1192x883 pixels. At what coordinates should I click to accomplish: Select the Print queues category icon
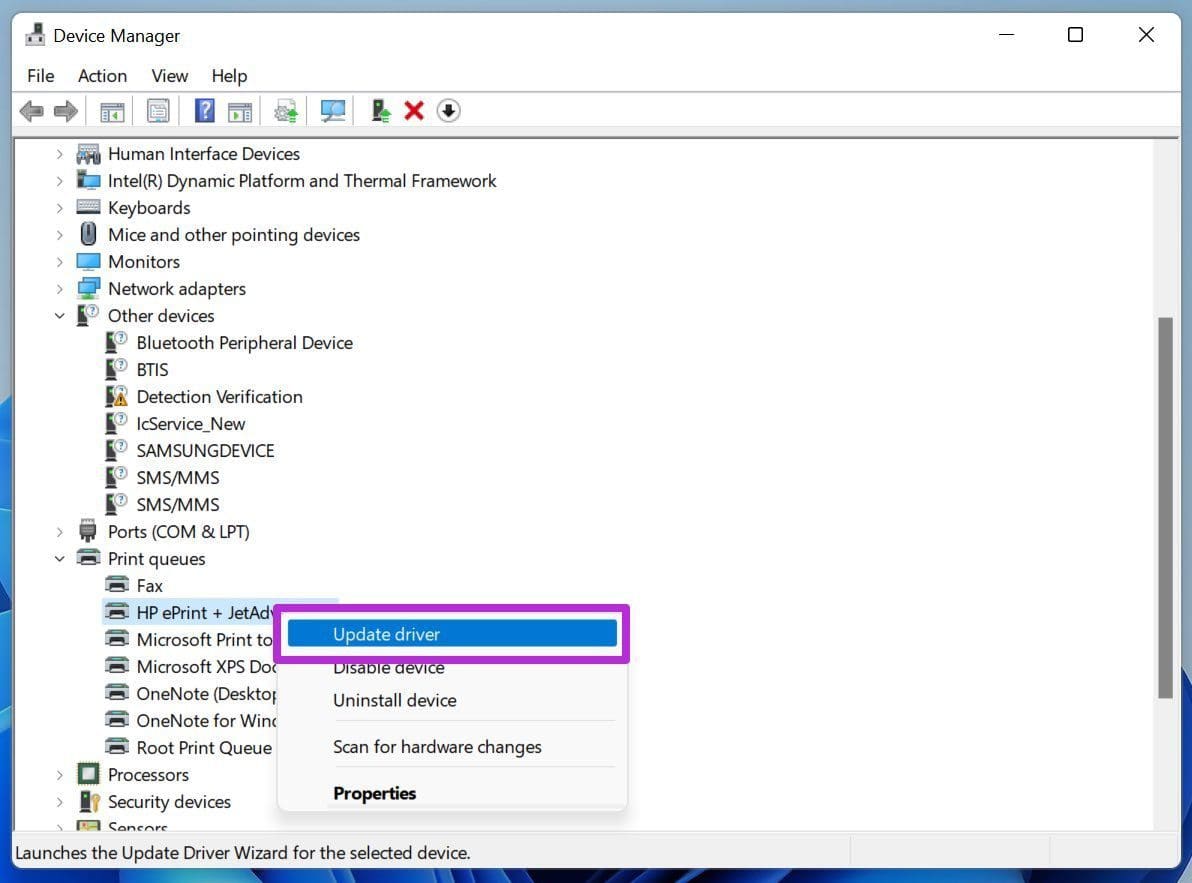click(88, 558)
